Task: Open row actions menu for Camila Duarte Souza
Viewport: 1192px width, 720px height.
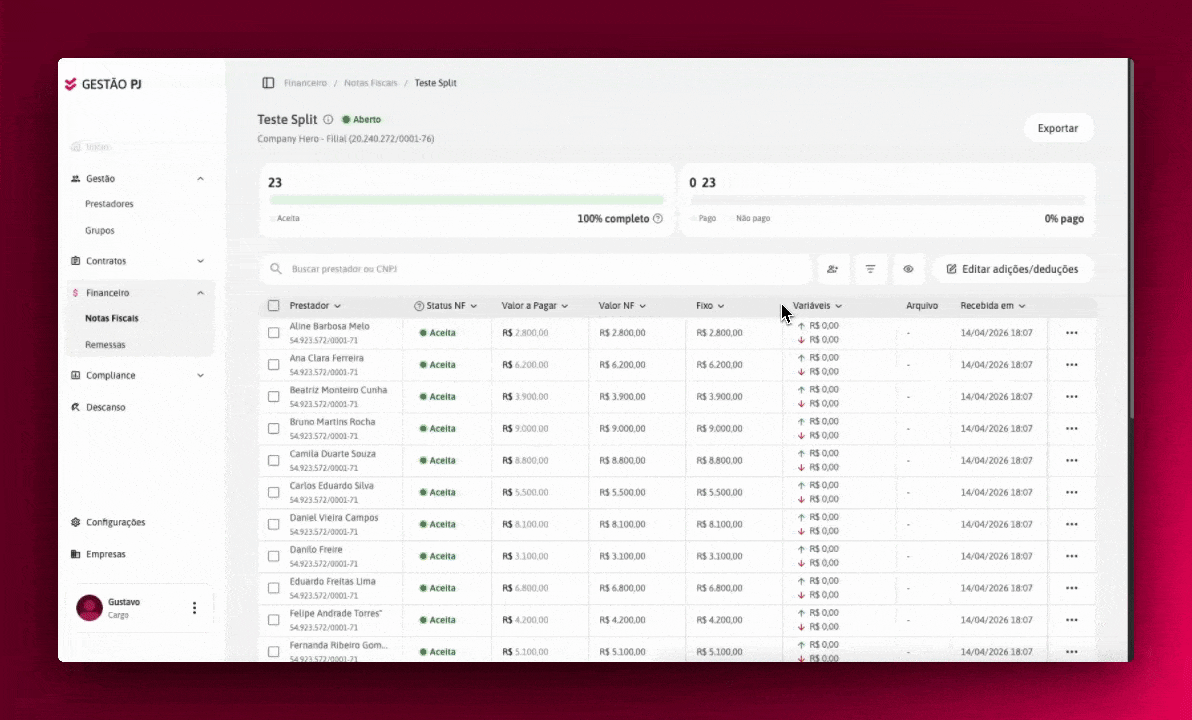Action: (x=1072, y=461)
